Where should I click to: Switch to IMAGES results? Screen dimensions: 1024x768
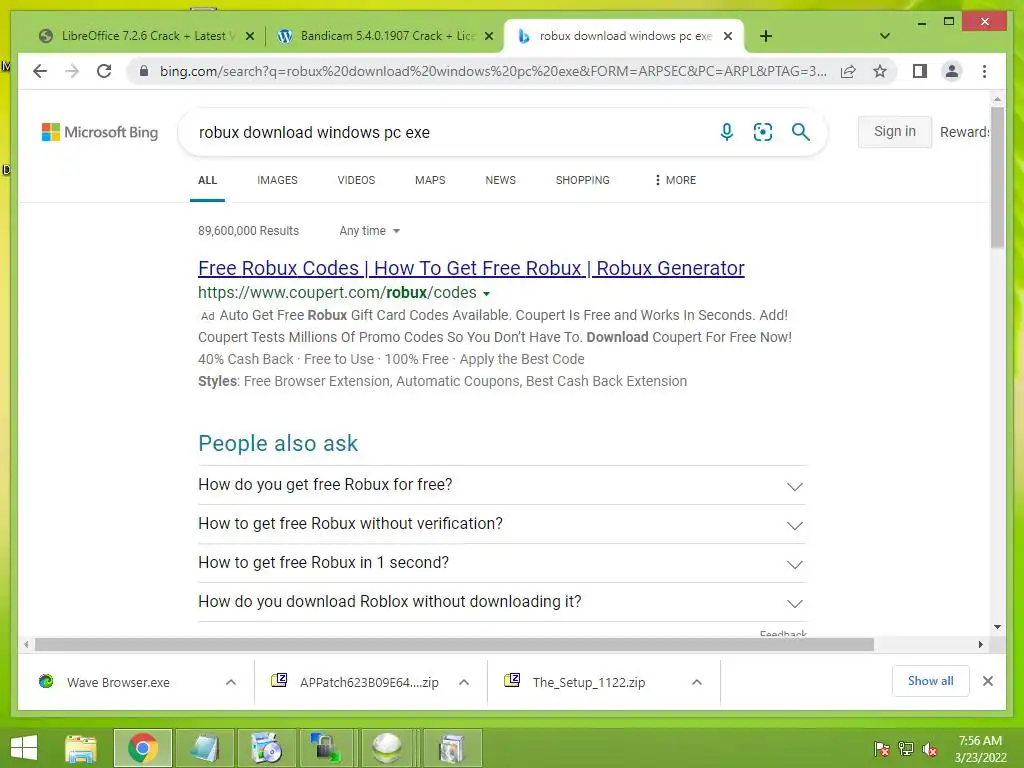click(x=277, y=180)
